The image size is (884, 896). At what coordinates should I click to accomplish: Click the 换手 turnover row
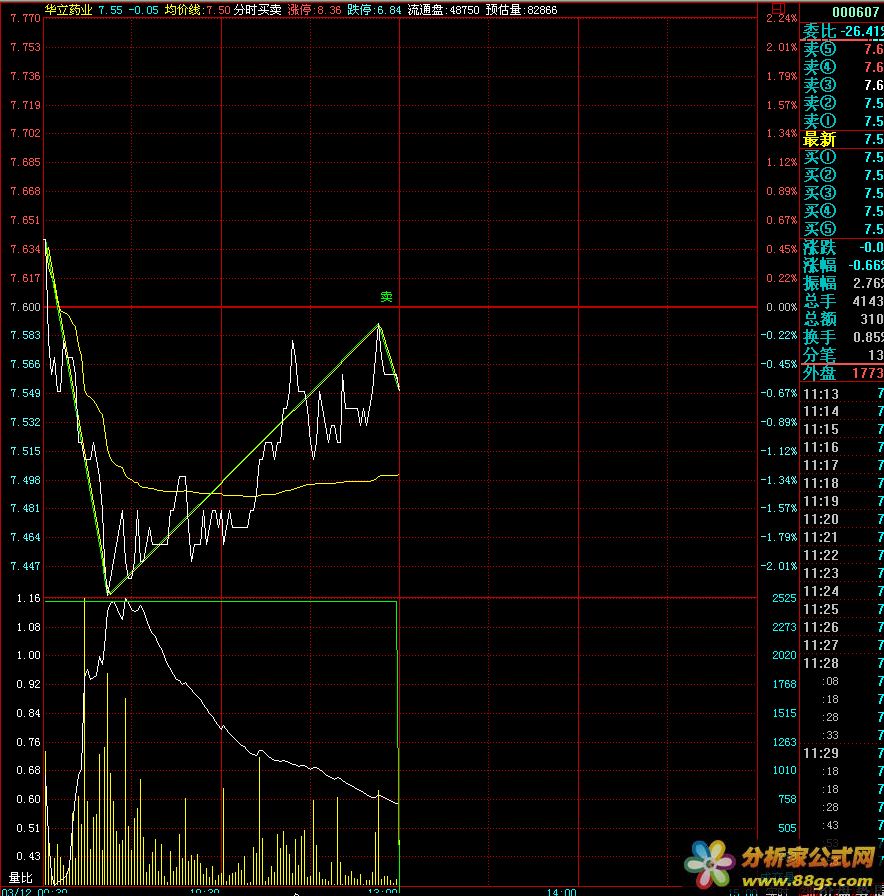pos(842,337)
